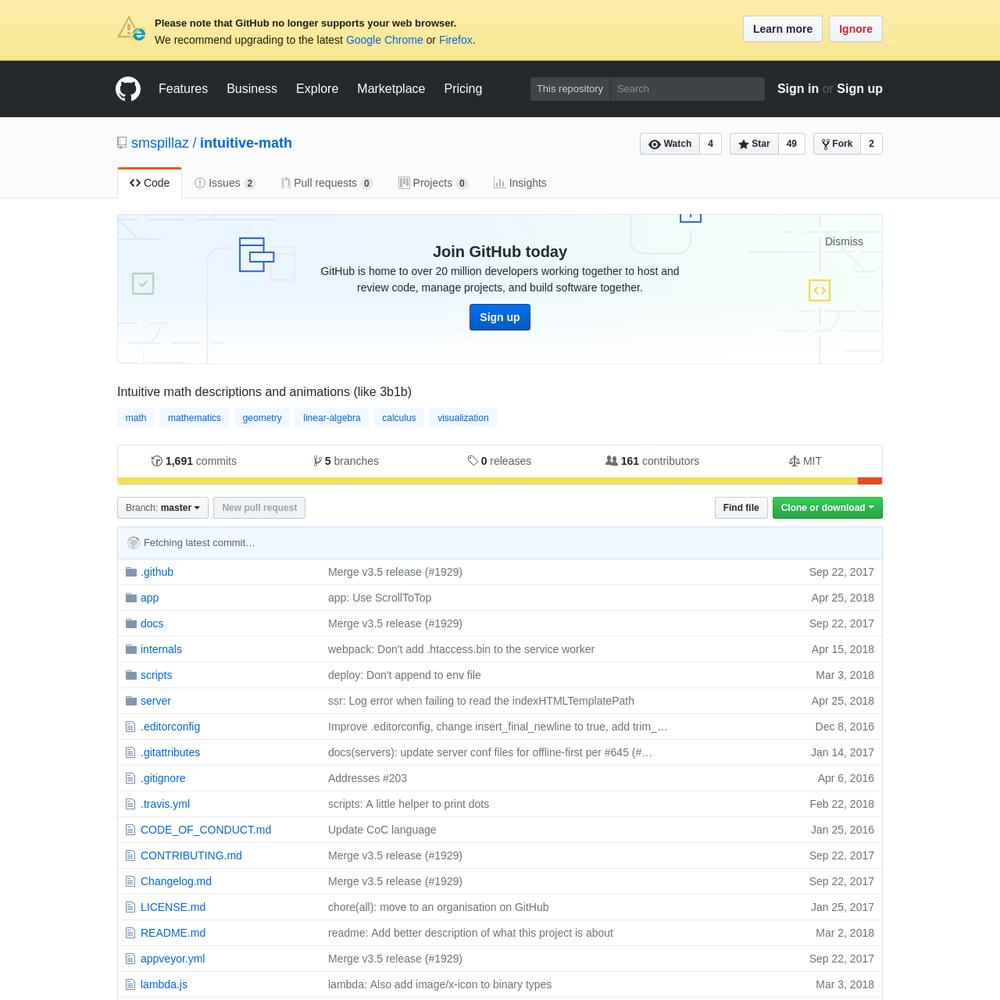The width and height of the screenshot is (1000, 1000).
Task: Click the MIT license scale icon
Action: coord(794,461)
